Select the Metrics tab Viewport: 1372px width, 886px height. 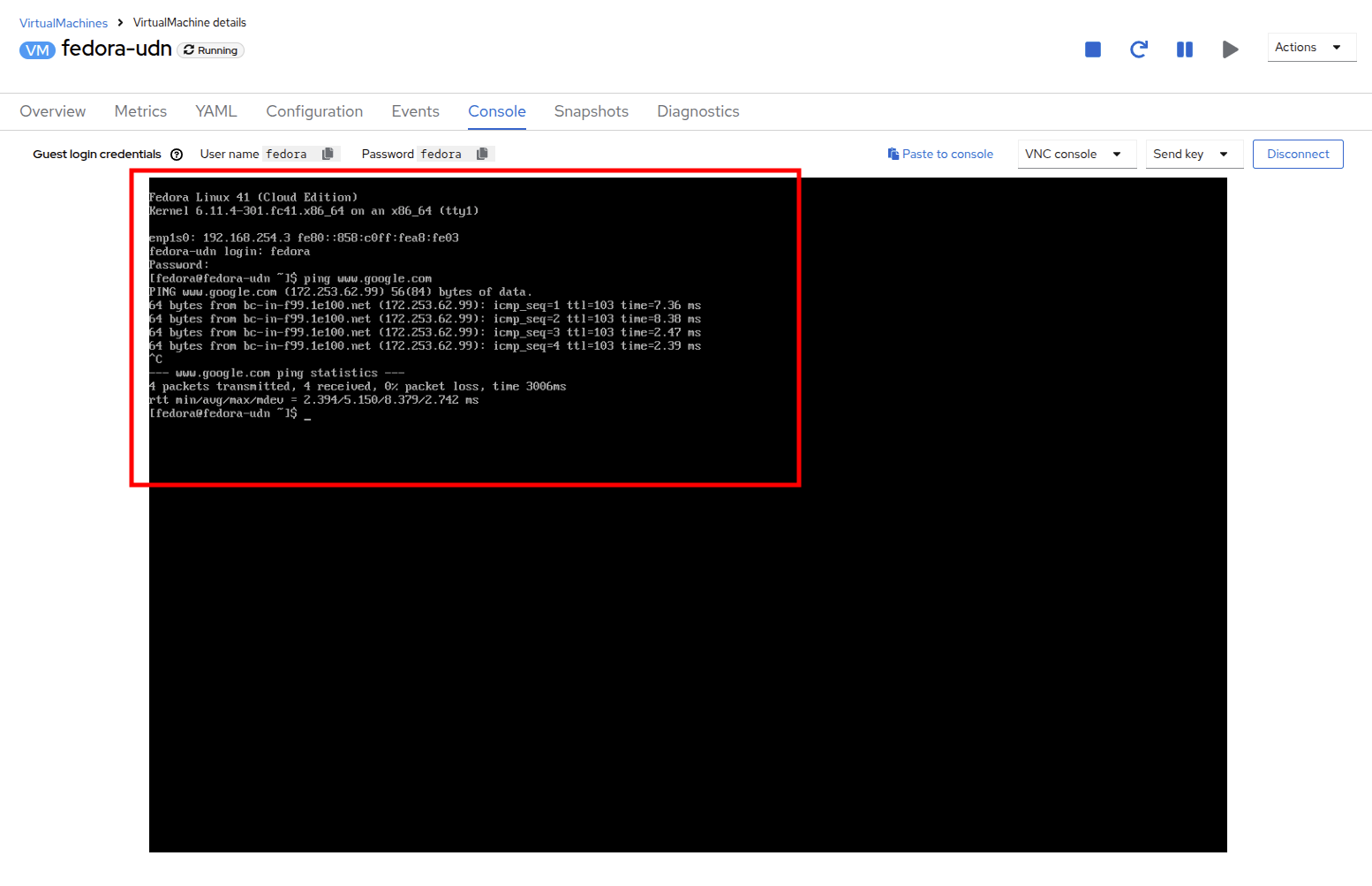140,111
